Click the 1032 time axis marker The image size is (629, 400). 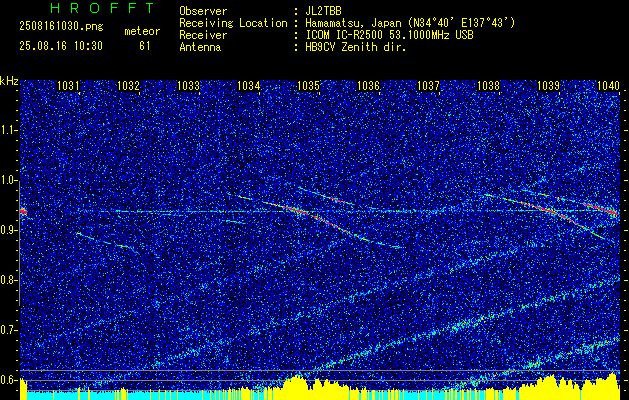coord(128,85)
